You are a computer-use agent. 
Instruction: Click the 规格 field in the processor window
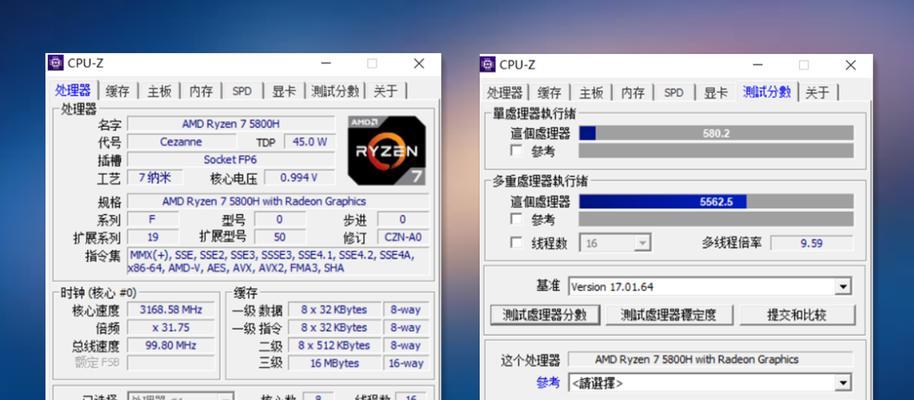tap(278, 202)
